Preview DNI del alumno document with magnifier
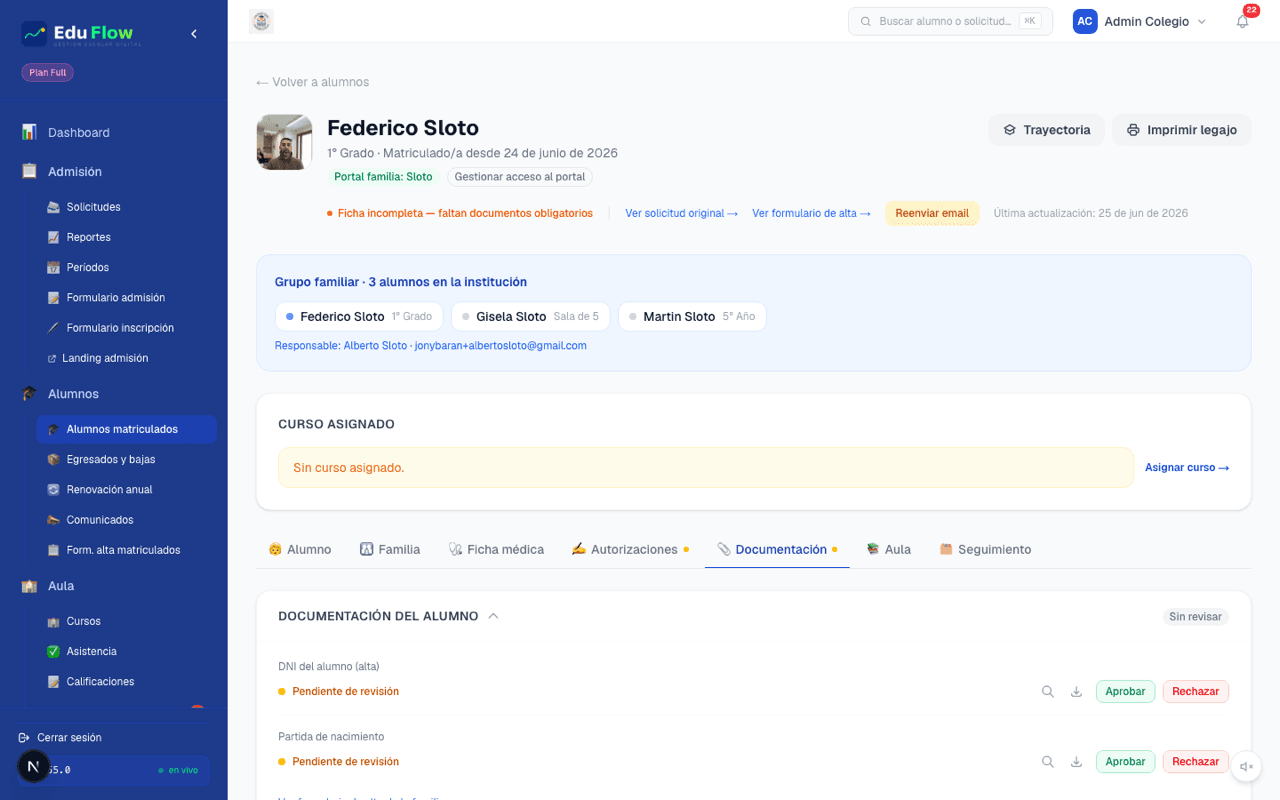This screenshot has width=1280, height=800. coord(1048,691)
